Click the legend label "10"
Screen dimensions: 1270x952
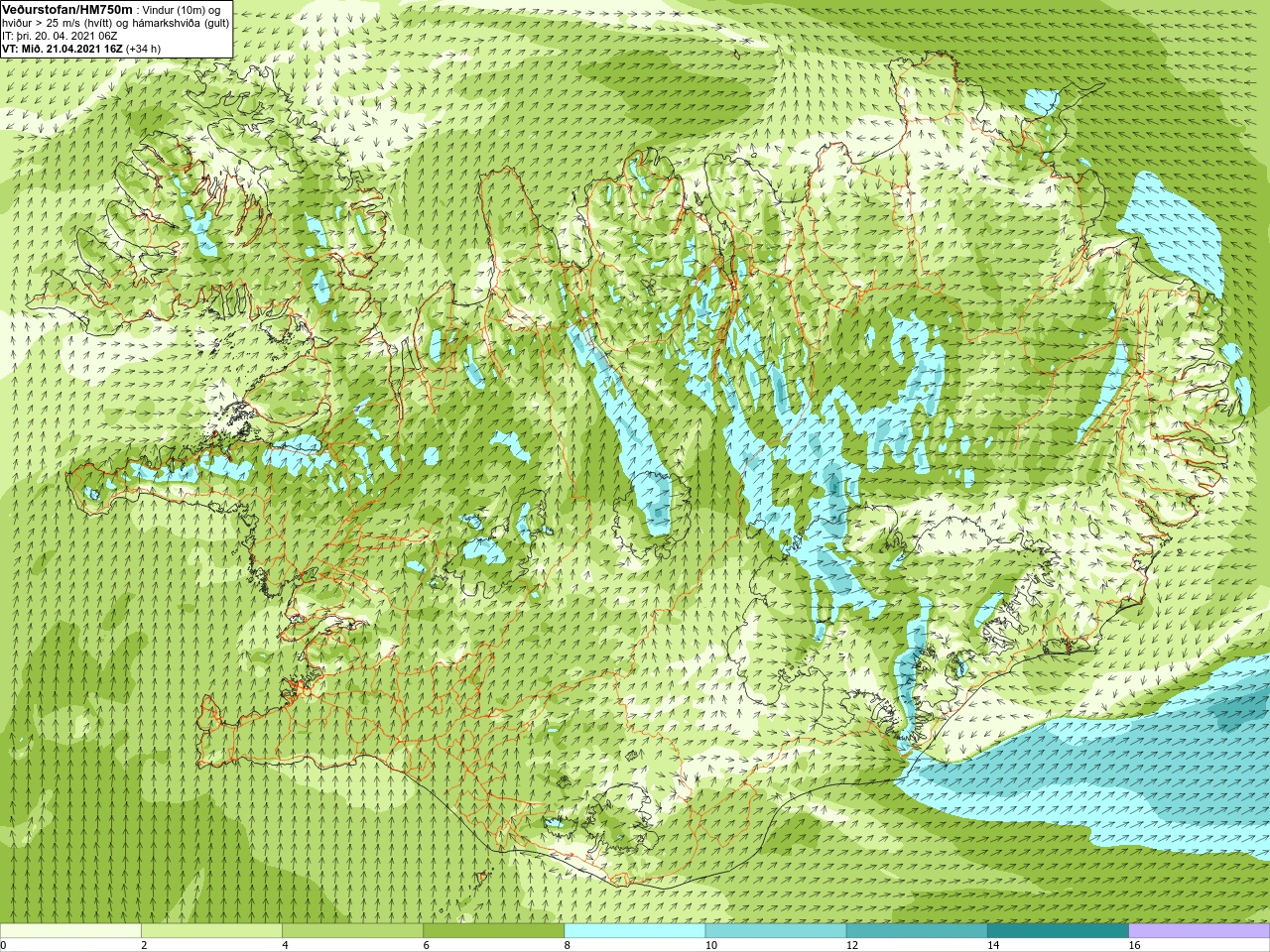click(x=710, y=945)
